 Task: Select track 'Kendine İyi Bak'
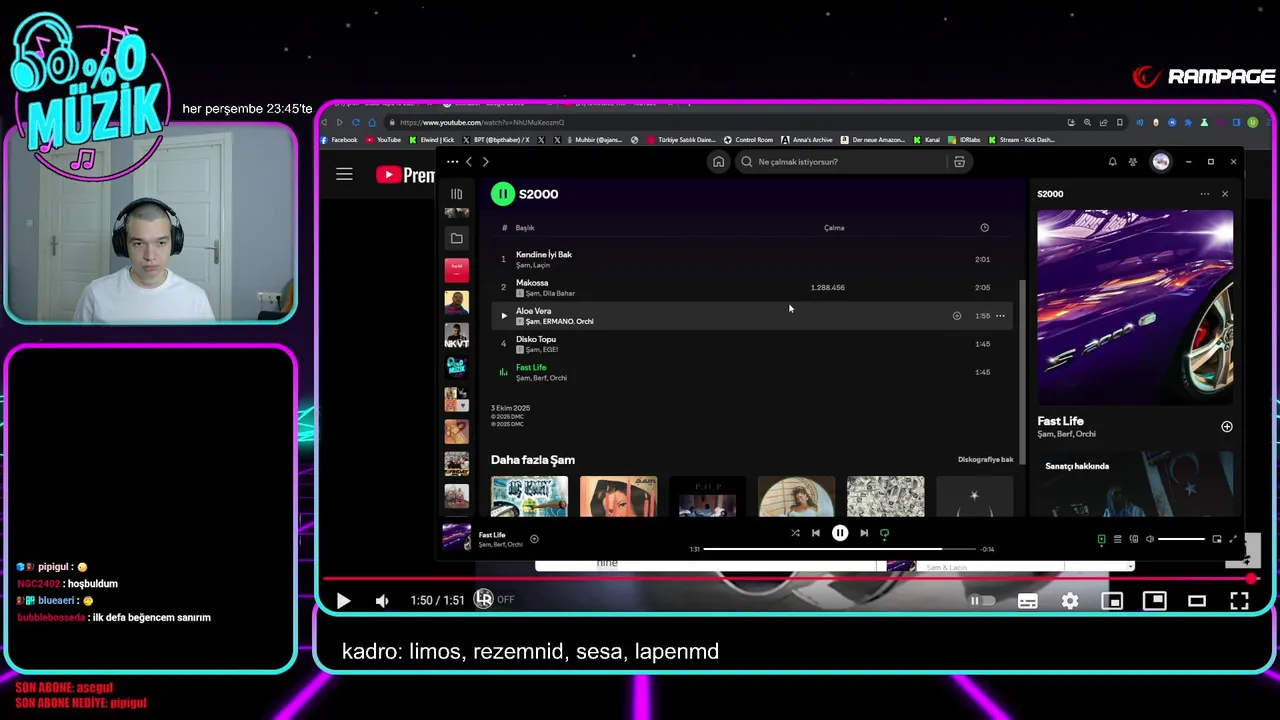click(x=751, y=259)
